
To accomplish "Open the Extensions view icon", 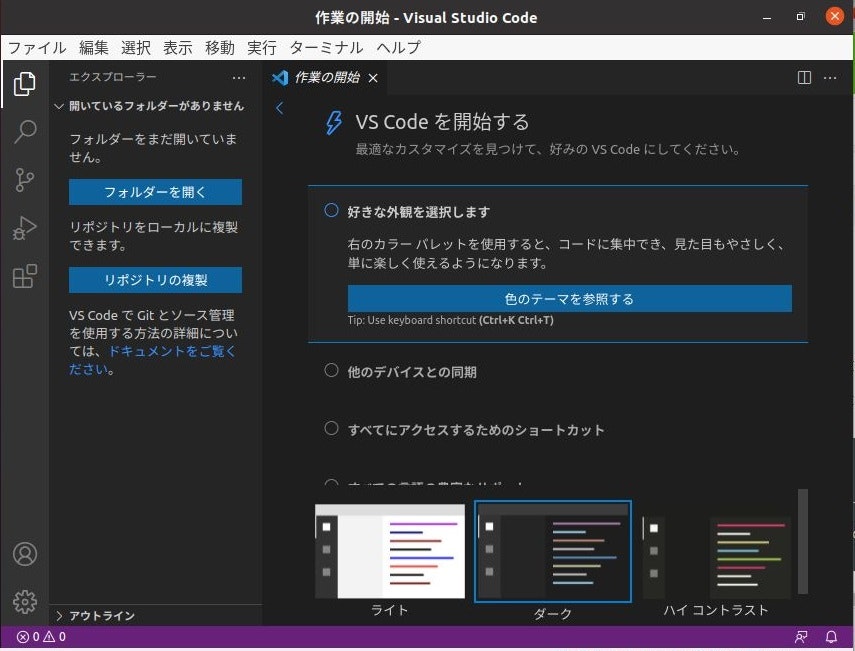I will click(25, 276).
